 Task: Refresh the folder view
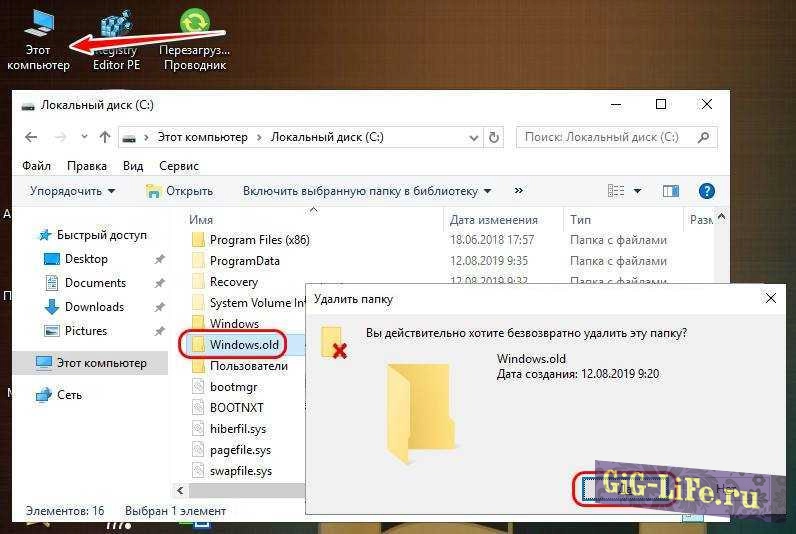pos(493,137)
